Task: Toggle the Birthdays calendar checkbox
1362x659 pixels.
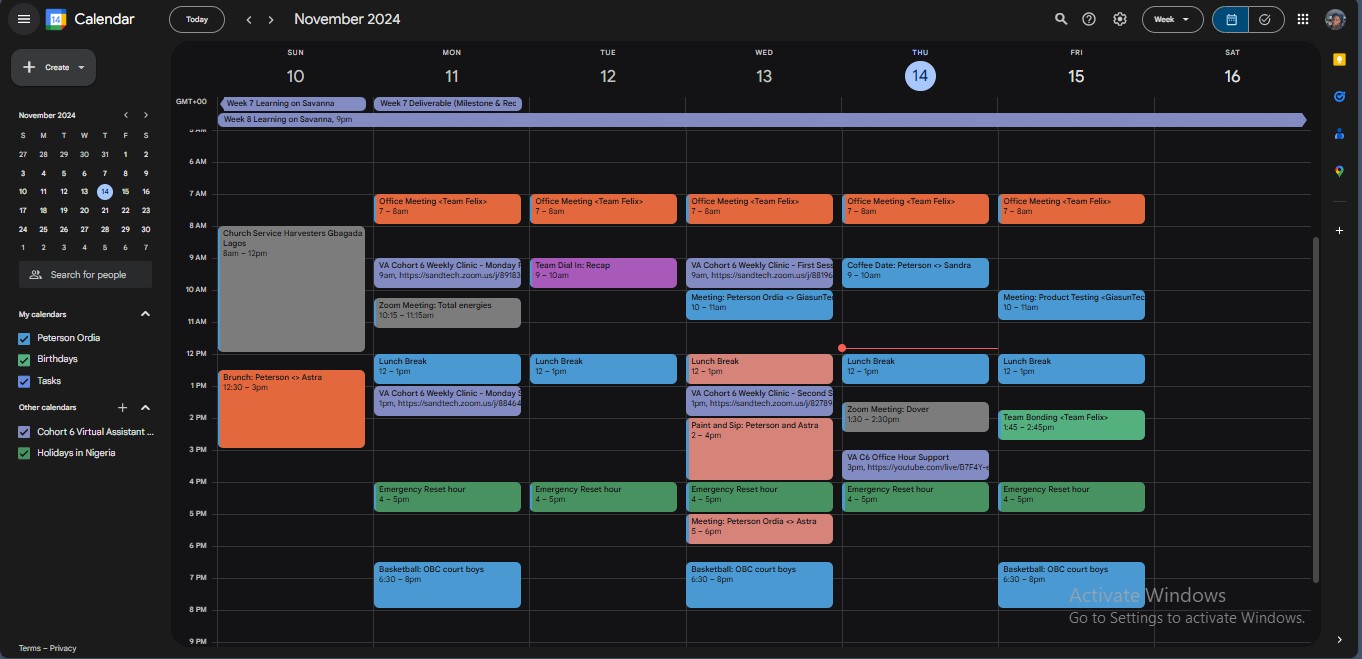Action: (x=25, y=360)
